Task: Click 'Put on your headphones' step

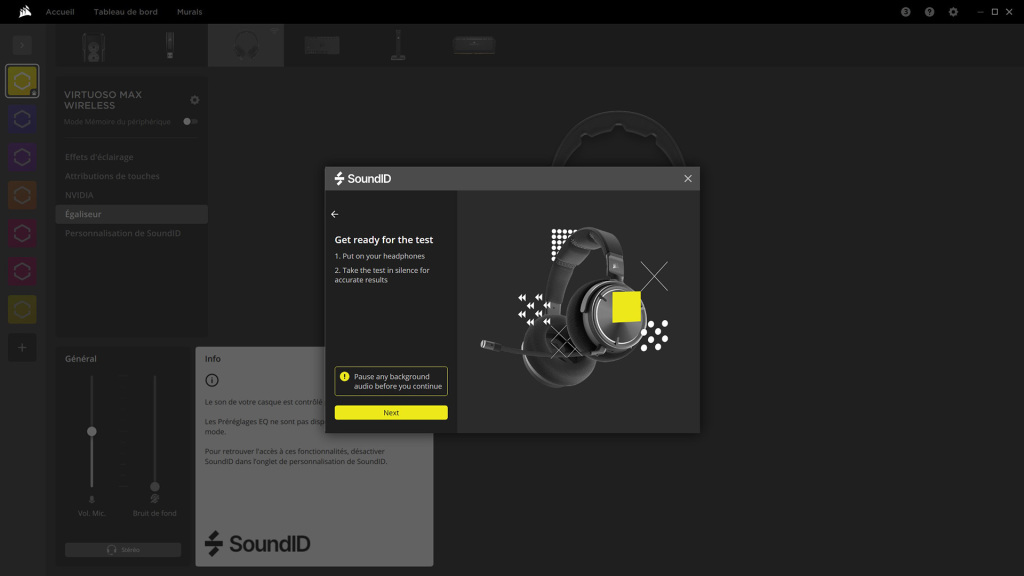Action: coord(379,256)
